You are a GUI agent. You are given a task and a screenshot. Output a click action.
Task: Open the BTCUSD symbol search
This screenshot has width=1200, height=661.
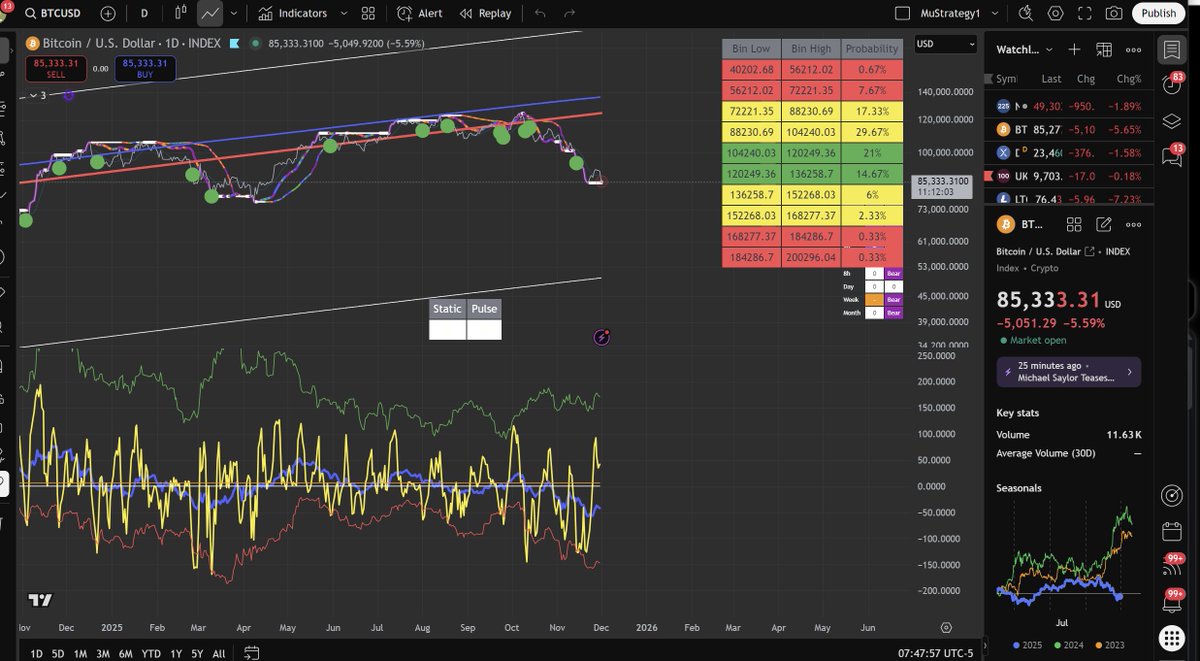(x=55, y=13)
